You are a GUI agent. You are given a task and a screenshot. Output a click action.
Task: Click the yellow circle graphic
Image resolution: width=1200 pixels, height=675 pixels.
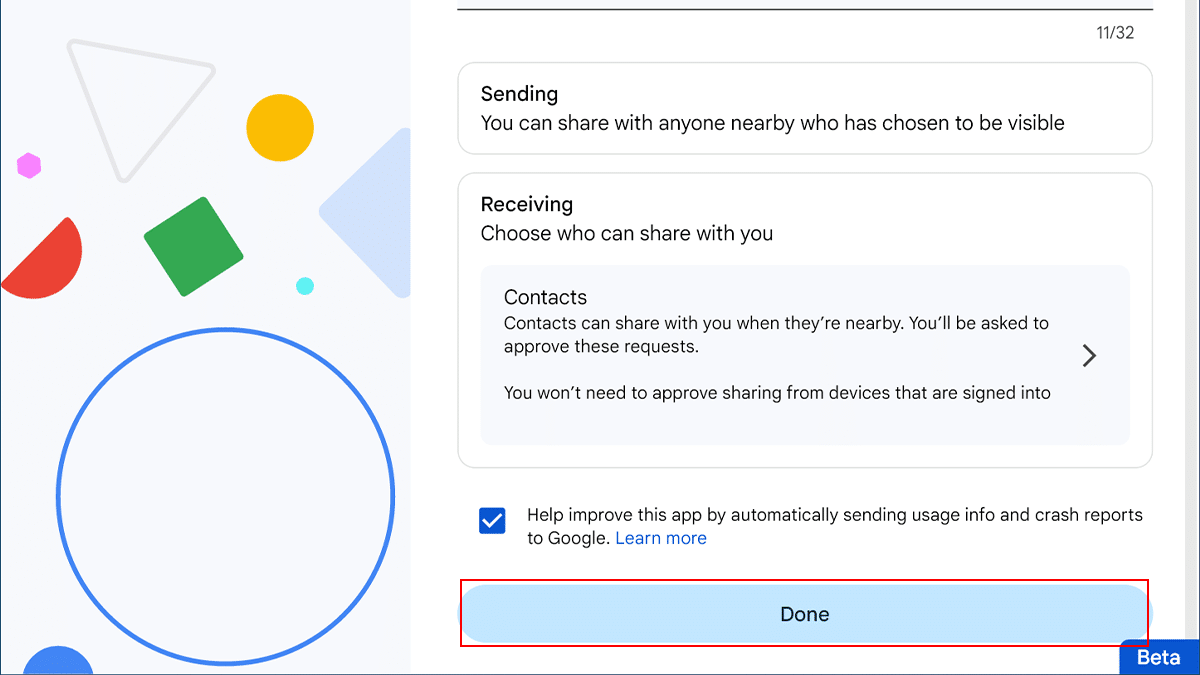pos(280,128)
